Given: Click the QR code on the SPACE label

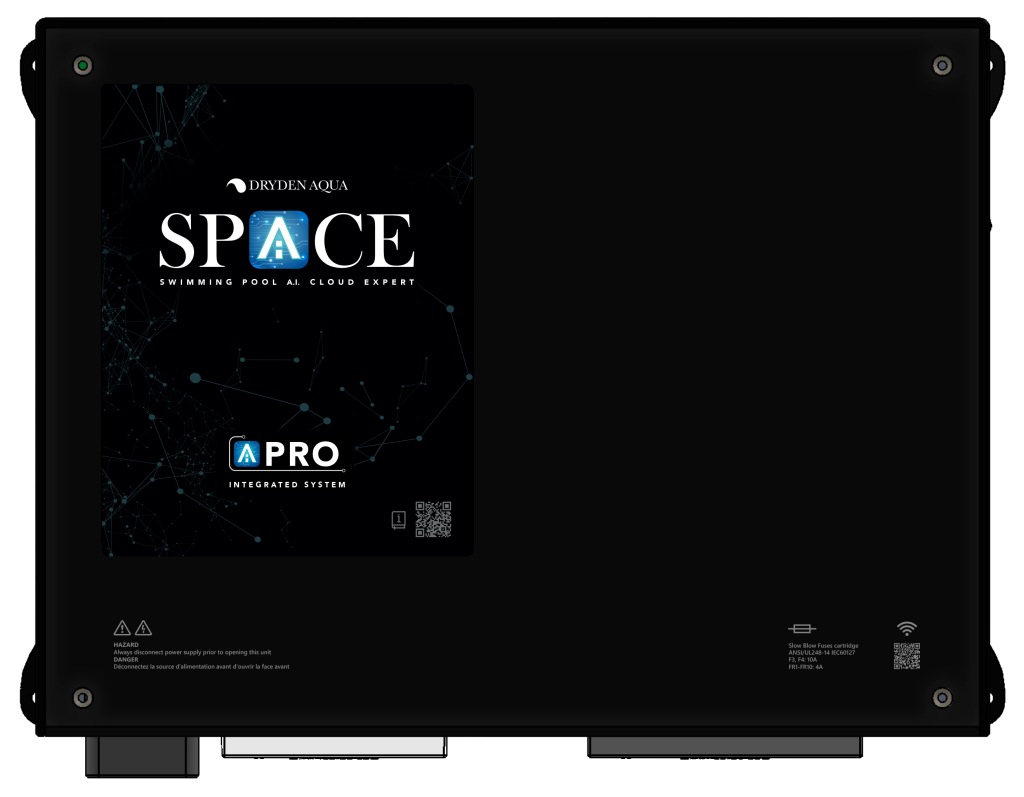Looking at the screenshot, I should (x=434, y=519).
